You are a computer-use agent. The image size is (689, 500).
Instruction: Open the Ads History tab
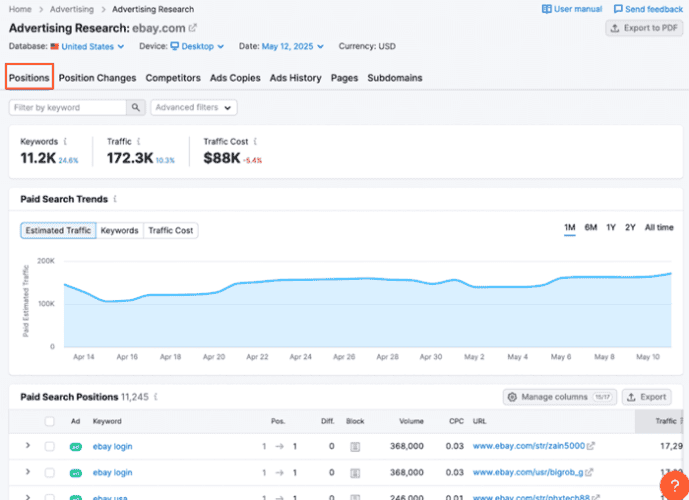pos(296,78)
